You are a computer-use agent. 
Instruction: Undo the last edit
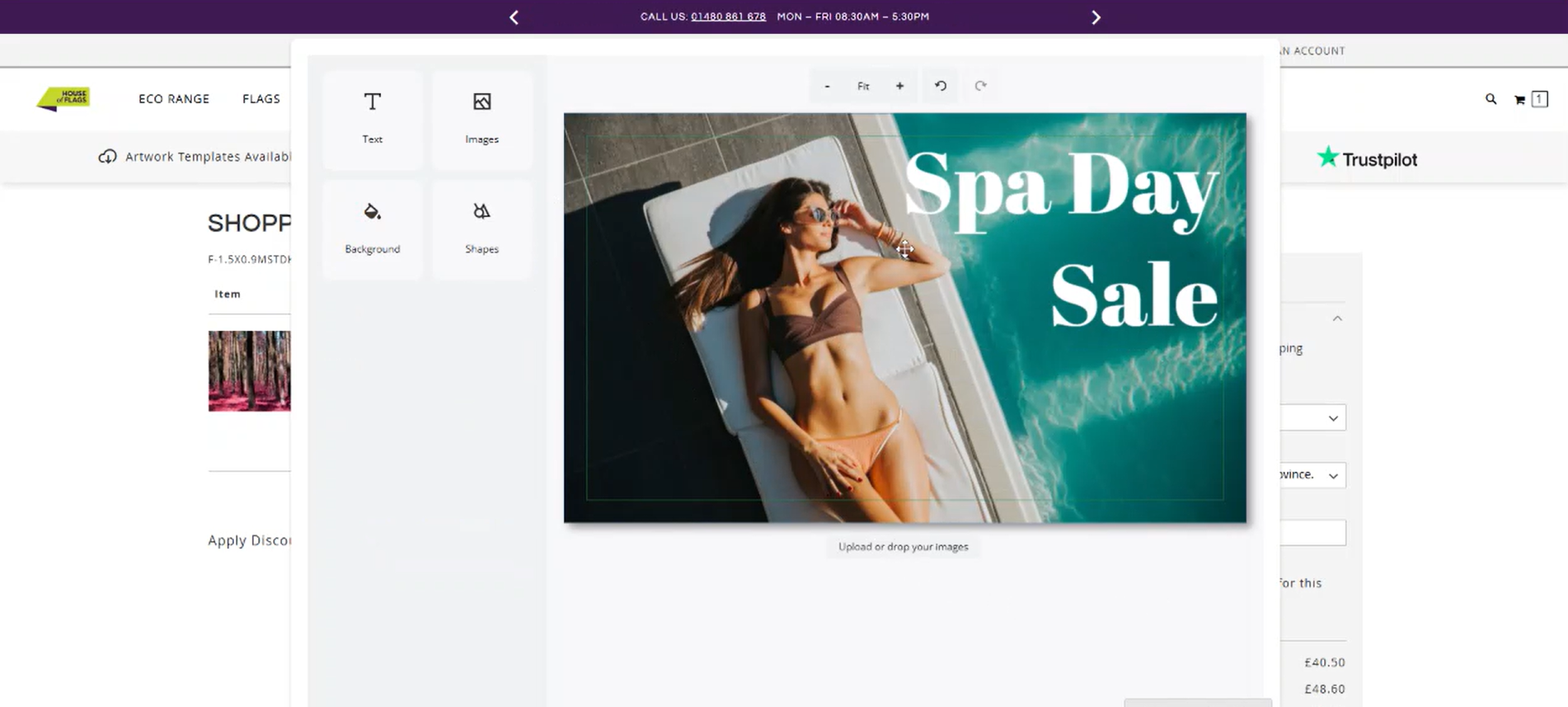[940, 86]
